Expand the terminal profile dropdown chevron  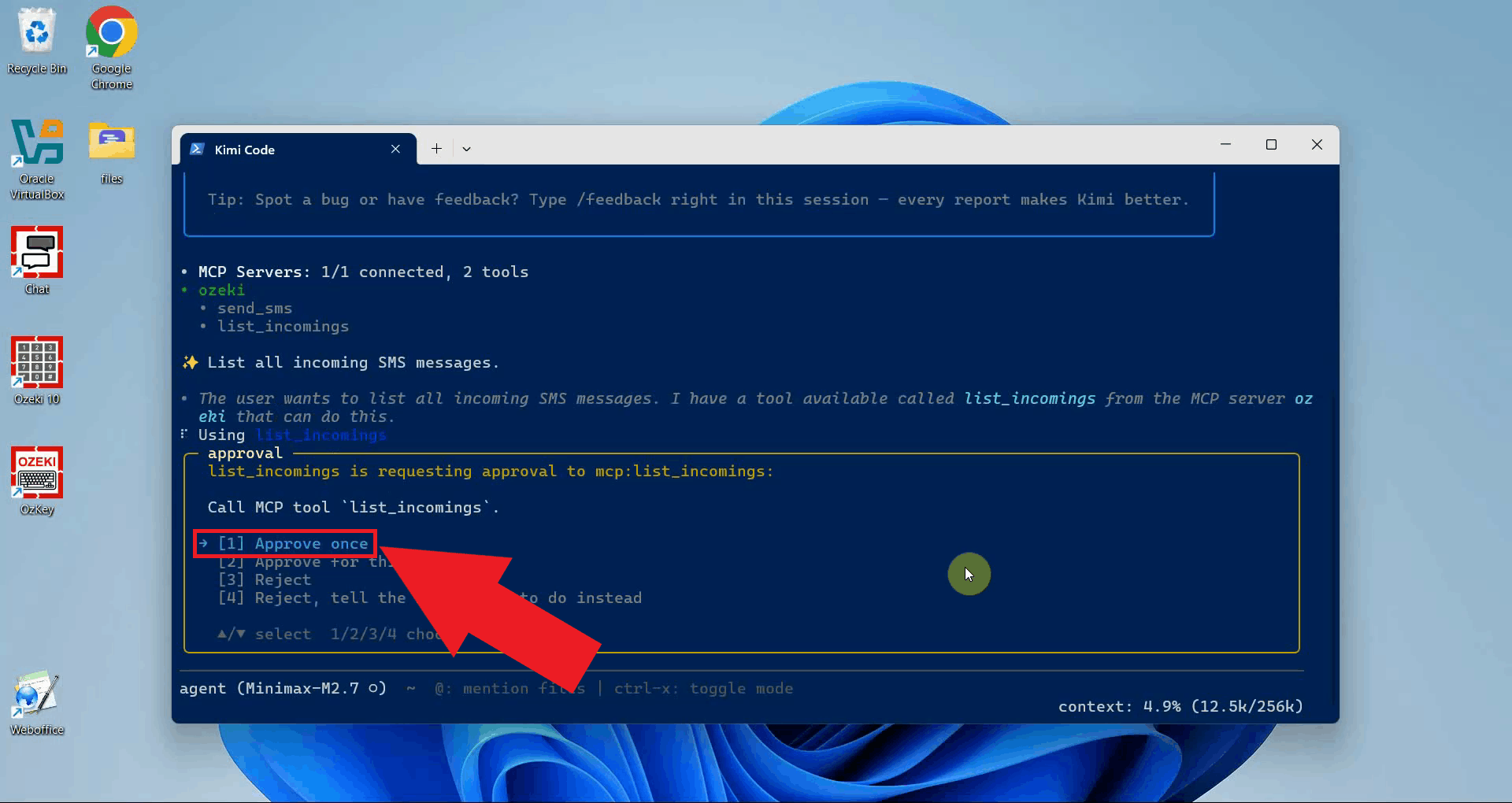466,149
